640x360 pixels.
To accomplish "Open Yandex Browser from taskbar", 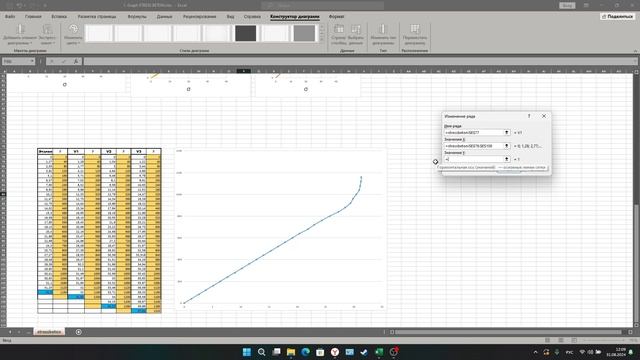I will tap(335, 352).
